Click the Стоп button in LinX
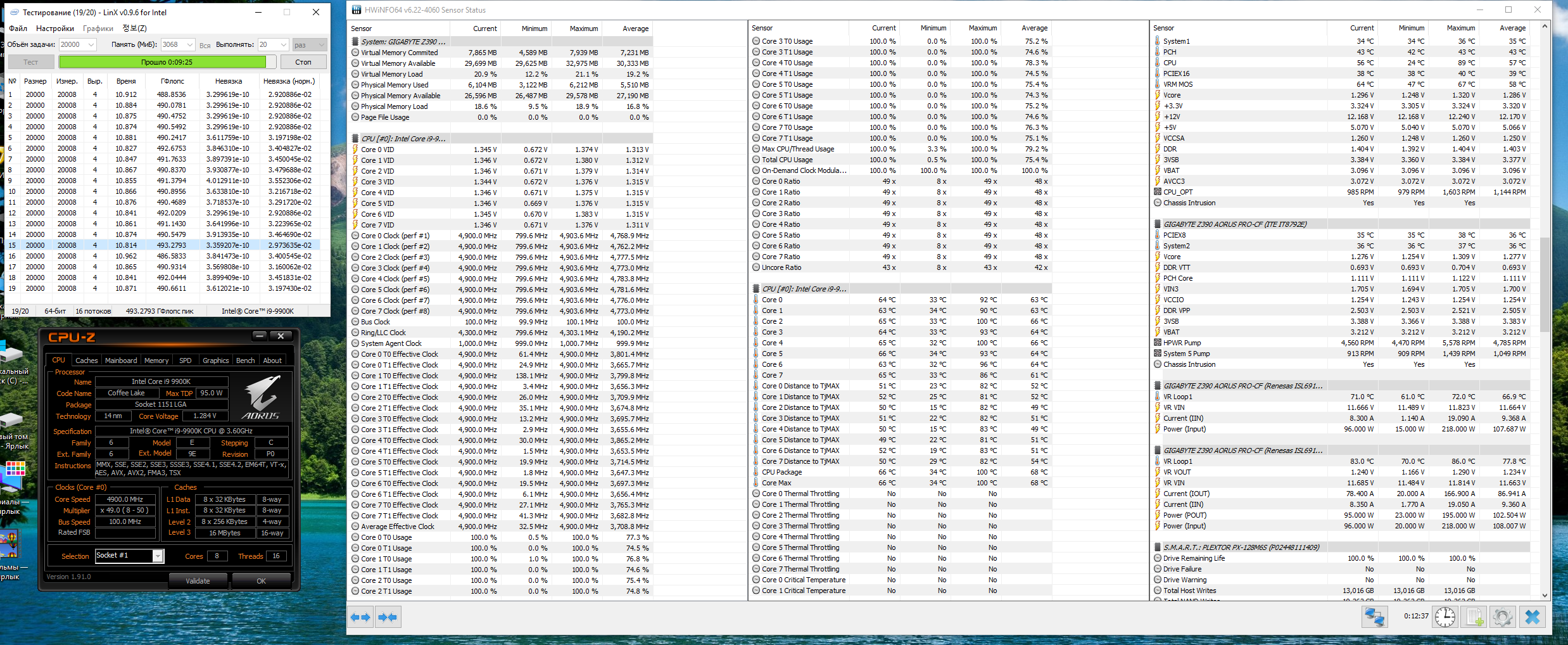 (303, 62)
